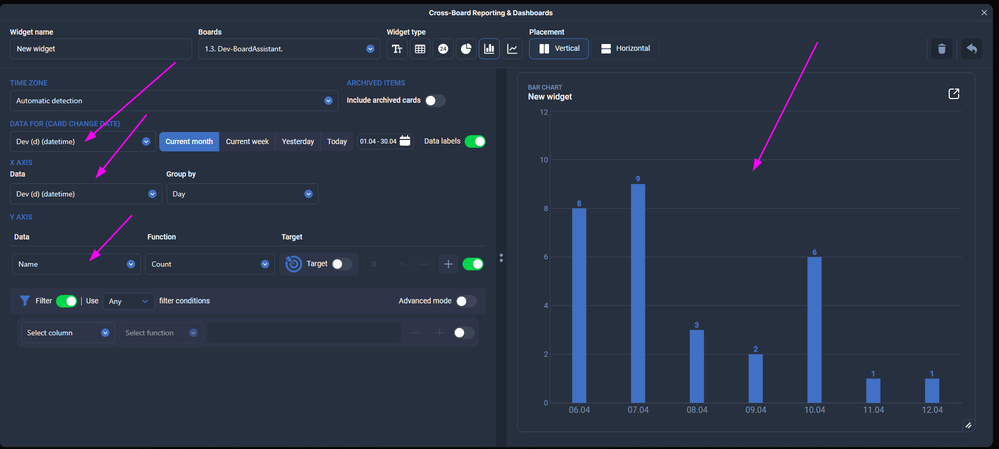Toggle Include archived cards switch
The image size is (999, 449).
(x=436, y=101)
